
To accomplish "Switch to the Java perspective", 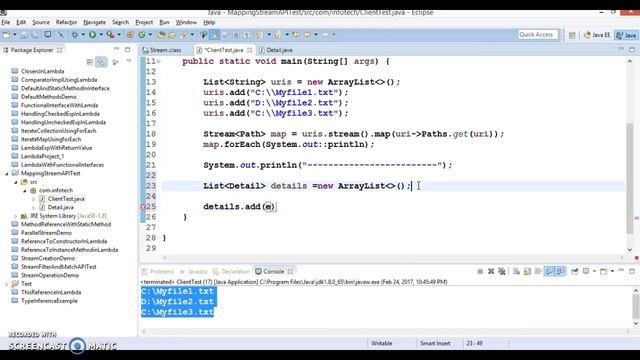I will tap(627, 35).
